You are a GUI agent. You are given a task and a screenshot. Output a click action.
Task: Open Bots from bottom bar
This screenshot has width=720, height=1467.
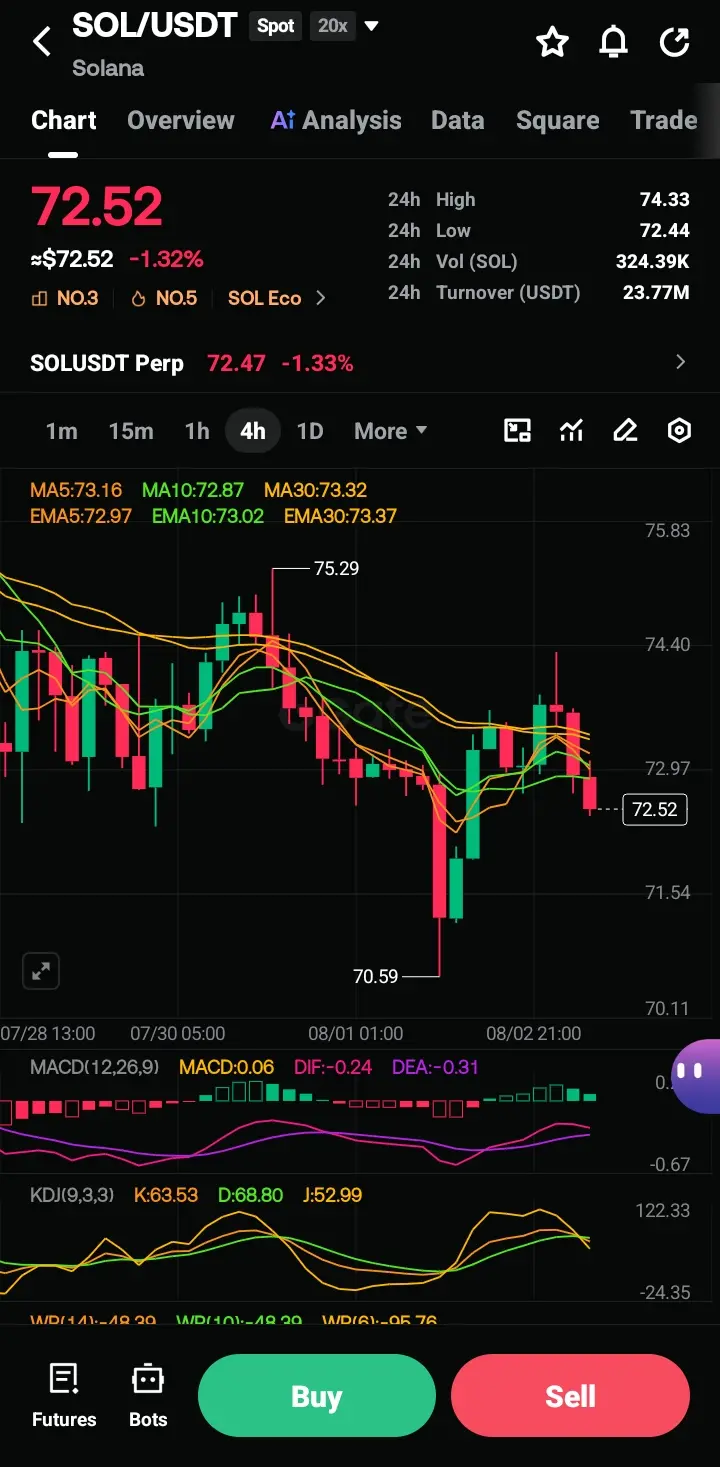148,1395
